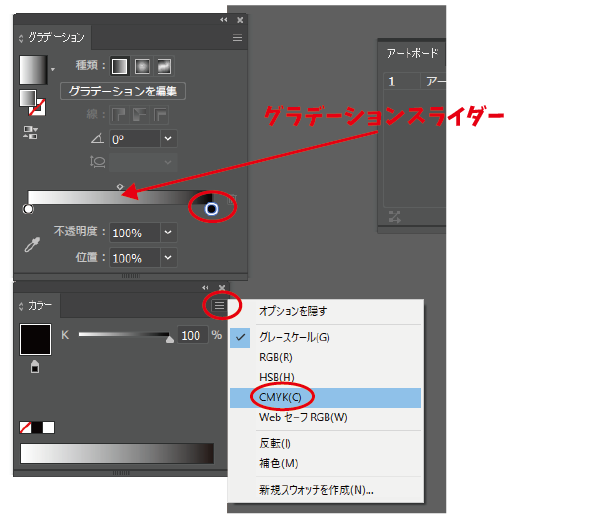Select the linear gradient type icon
The image size is (596, 518).
pyautogui.click(x=119, y=67)
